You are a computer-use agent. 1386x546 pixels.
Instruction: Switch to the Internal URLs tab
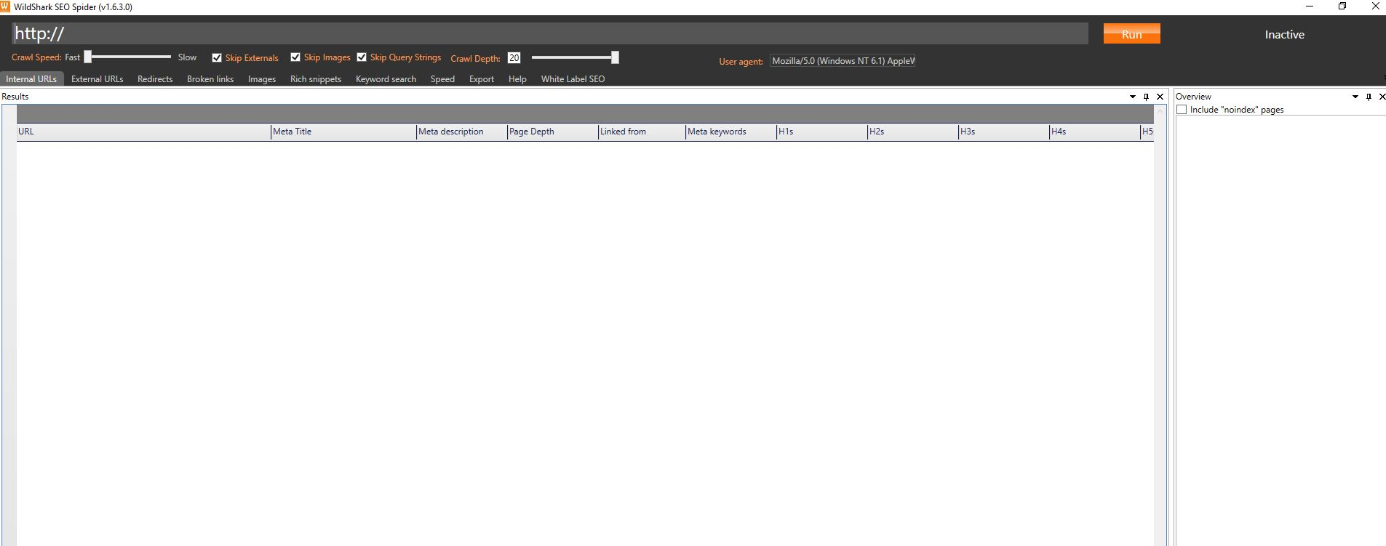pyautogui.click(x=32, y=79)
